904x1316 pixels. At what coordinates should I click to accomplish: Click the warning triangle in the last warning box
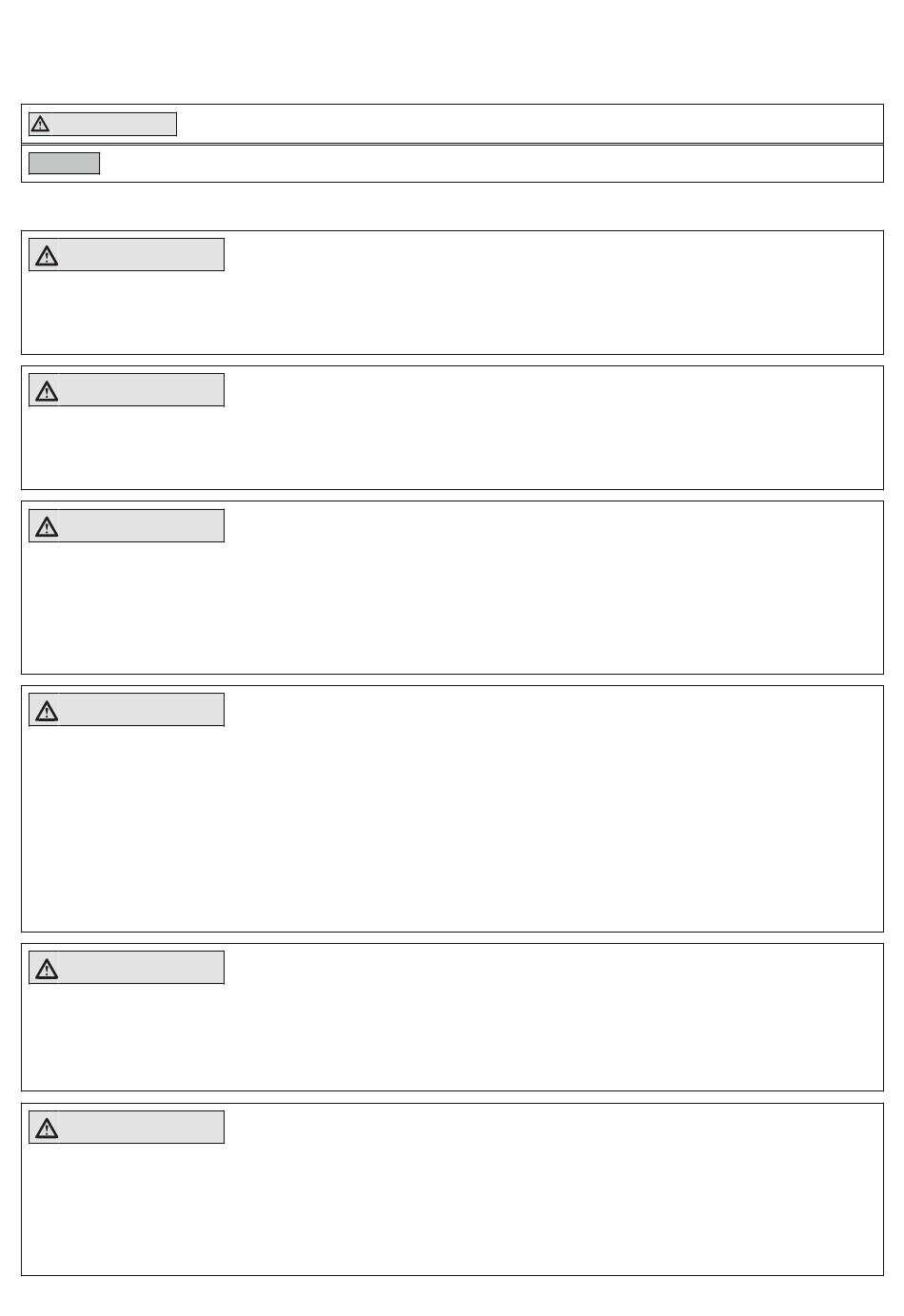(47, 1129)
